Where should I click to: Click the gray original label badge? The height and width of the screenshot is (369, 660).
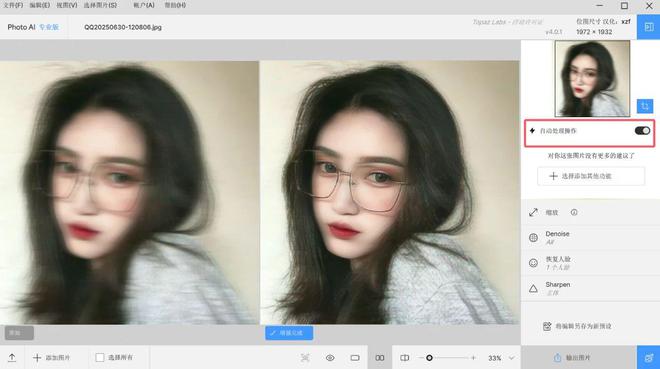coord(19,333)
